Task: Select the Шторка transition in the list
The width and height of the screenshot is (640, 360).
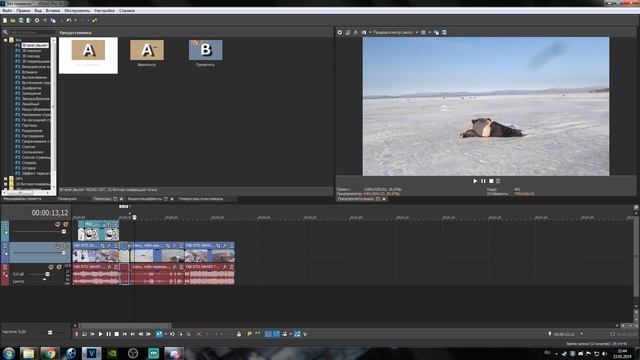Action: [x=29, y=168]
